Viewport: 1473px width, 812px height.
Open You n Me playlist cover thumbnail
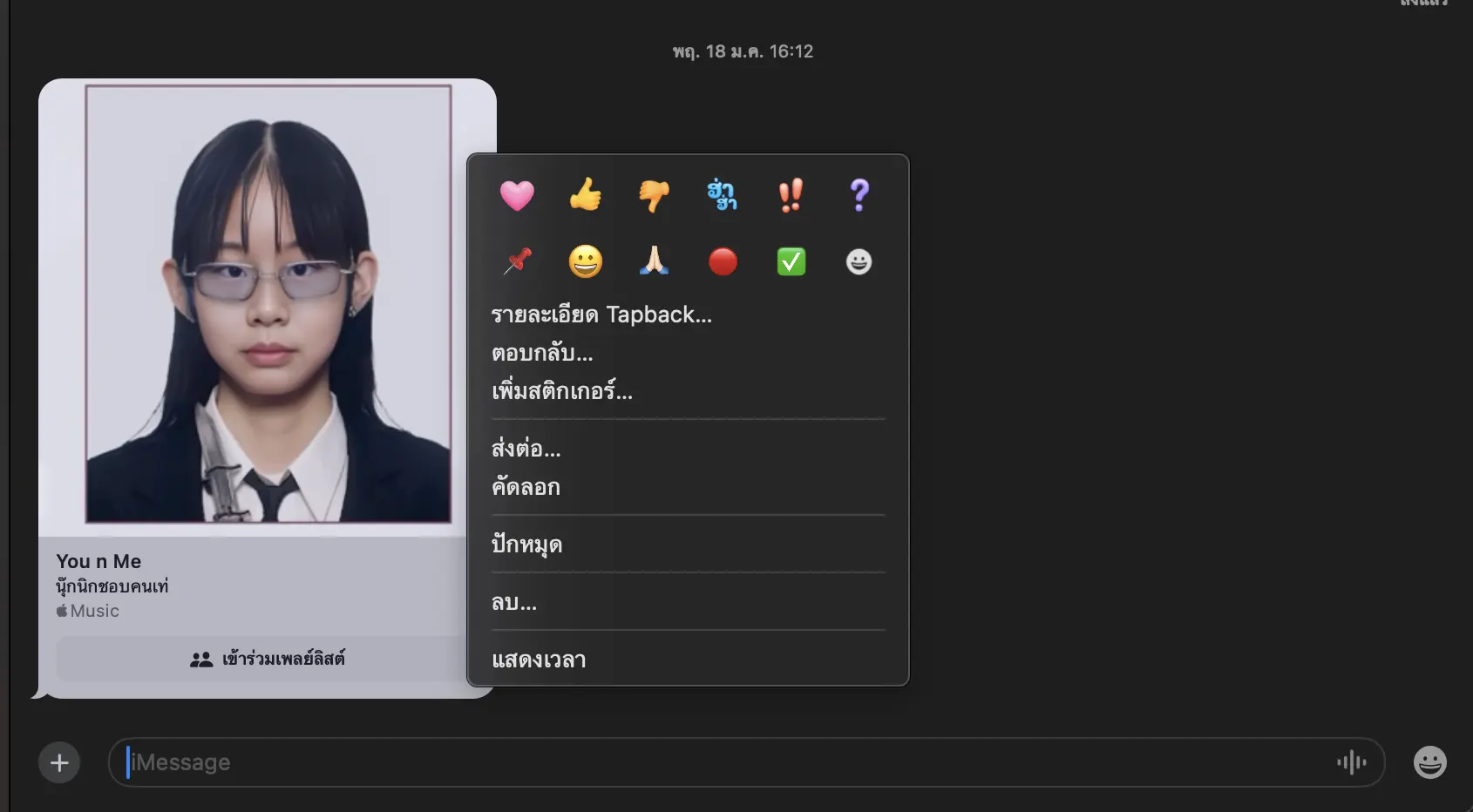268,304
